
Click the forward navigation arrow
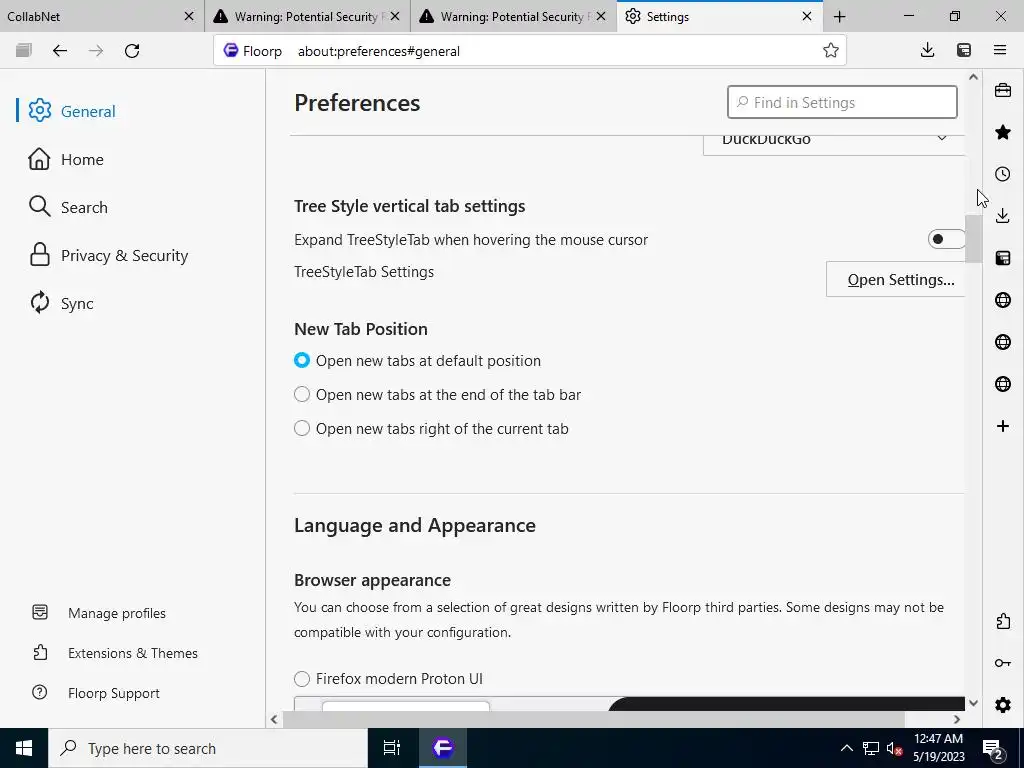tap(96, 51)
